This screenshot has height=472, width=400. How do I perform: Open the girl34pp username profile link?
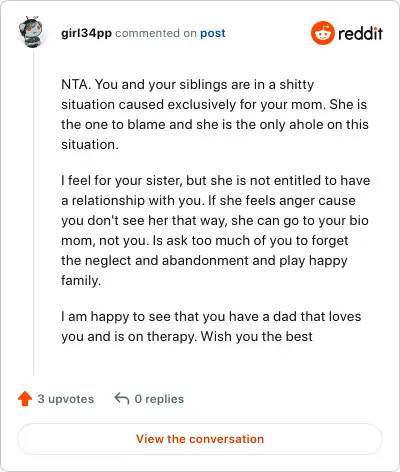86,33
